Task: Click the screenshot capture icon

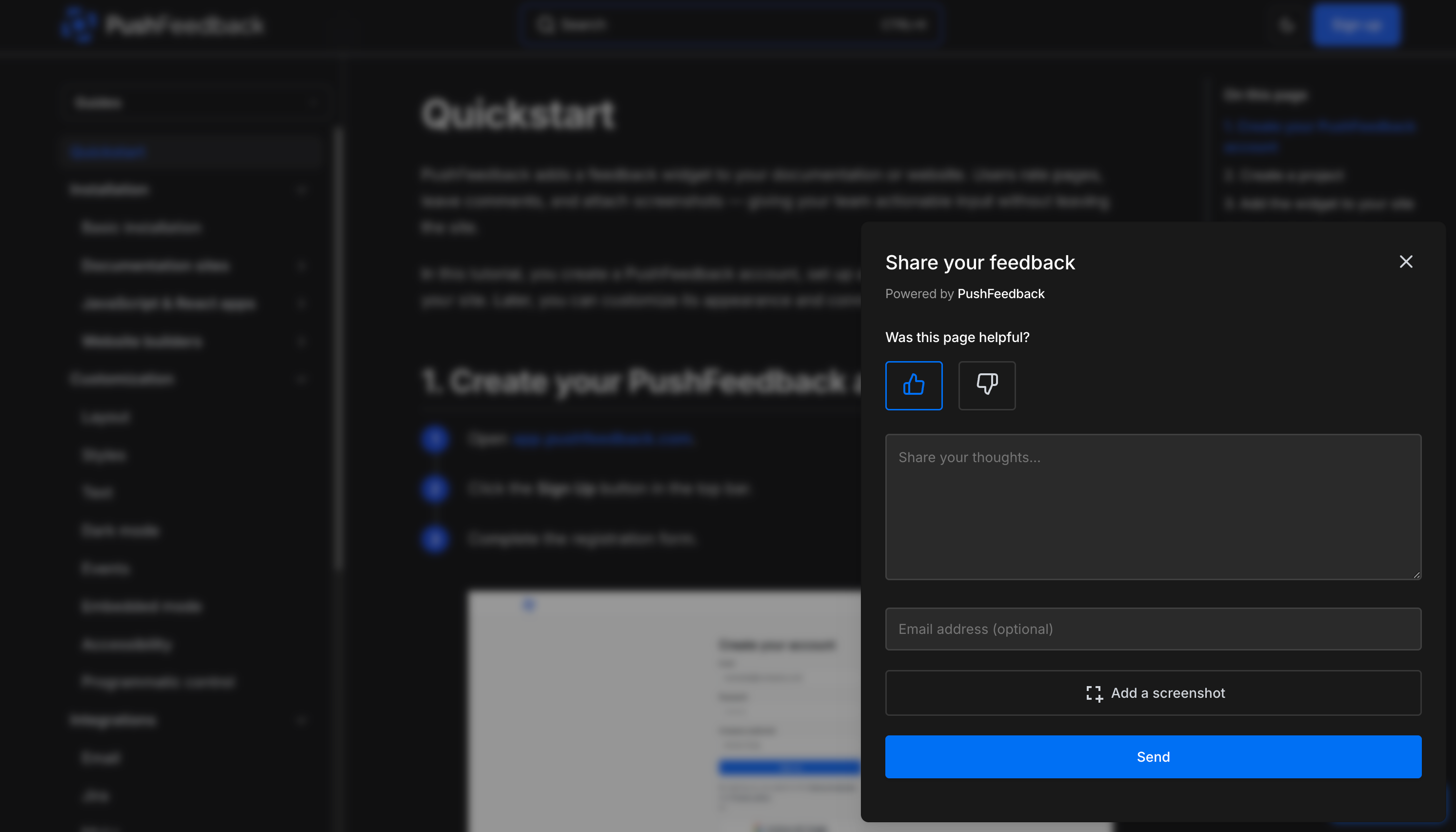Action: coord(1094,693)
